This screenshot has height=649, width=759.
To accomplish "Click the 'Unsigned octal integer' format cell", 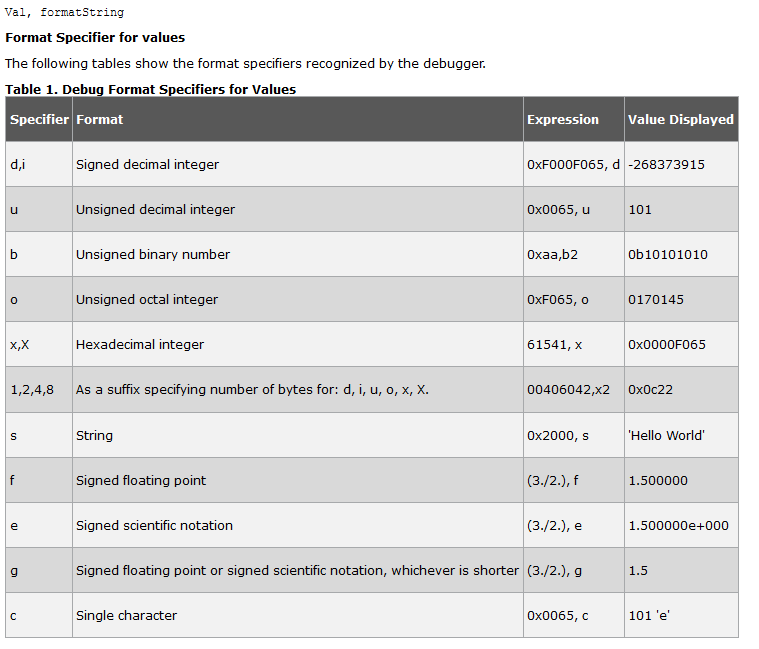I will (147, 300).
